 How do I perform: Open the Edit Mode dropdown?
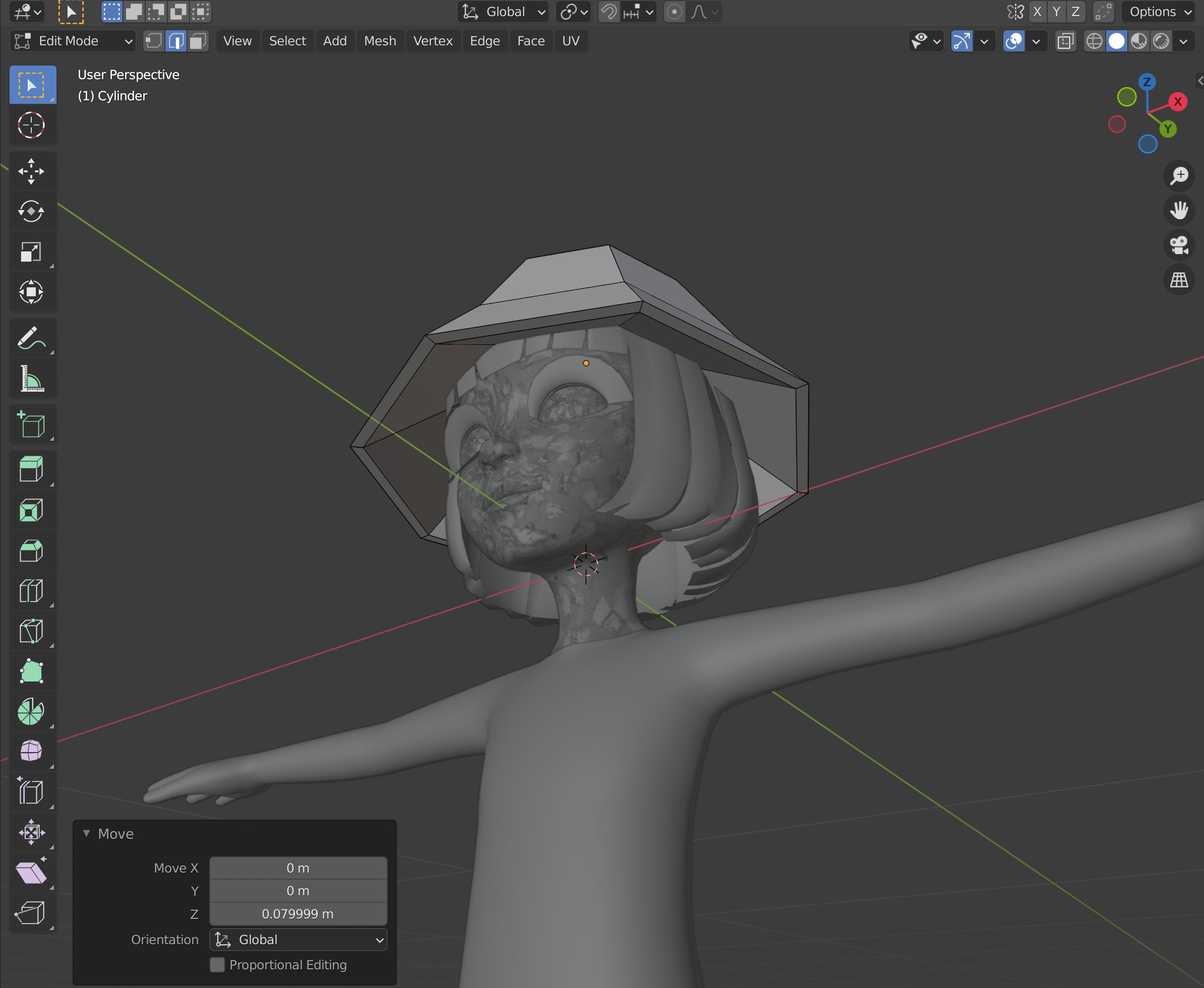(x=73, y=41)
